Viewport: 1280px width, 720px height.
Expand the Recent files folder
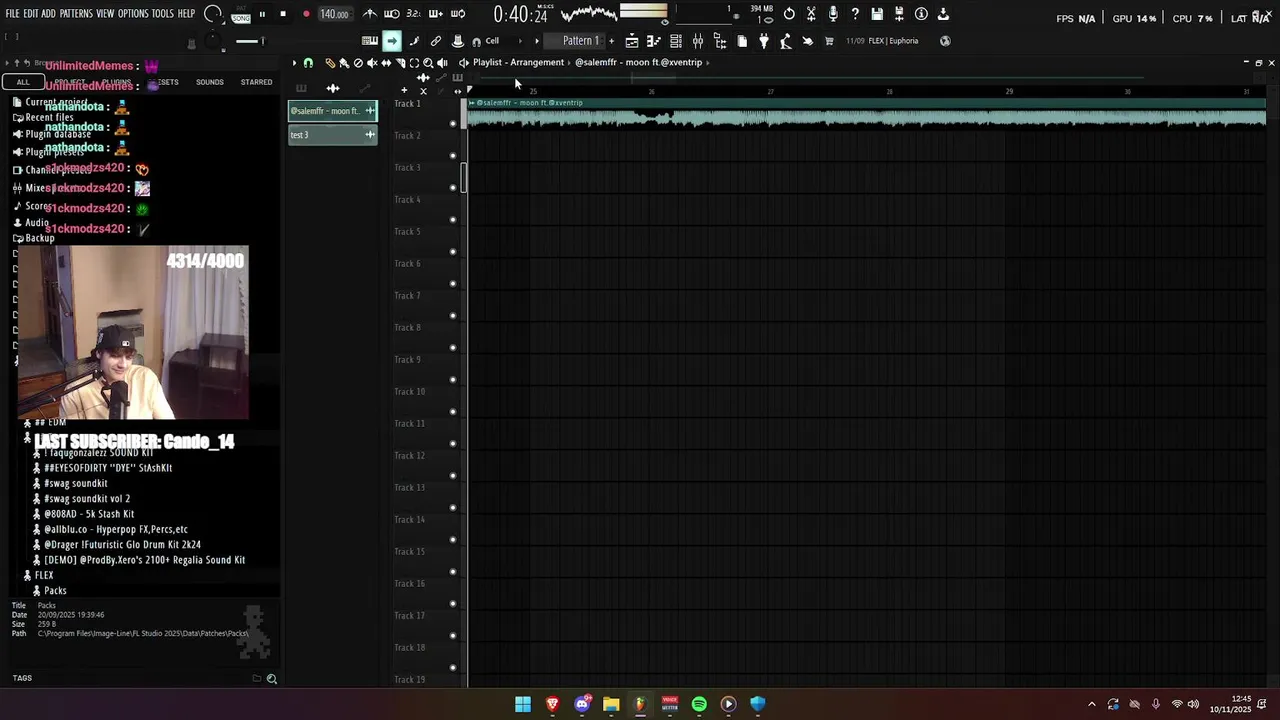pyautogui.click(x=49, y=118)
